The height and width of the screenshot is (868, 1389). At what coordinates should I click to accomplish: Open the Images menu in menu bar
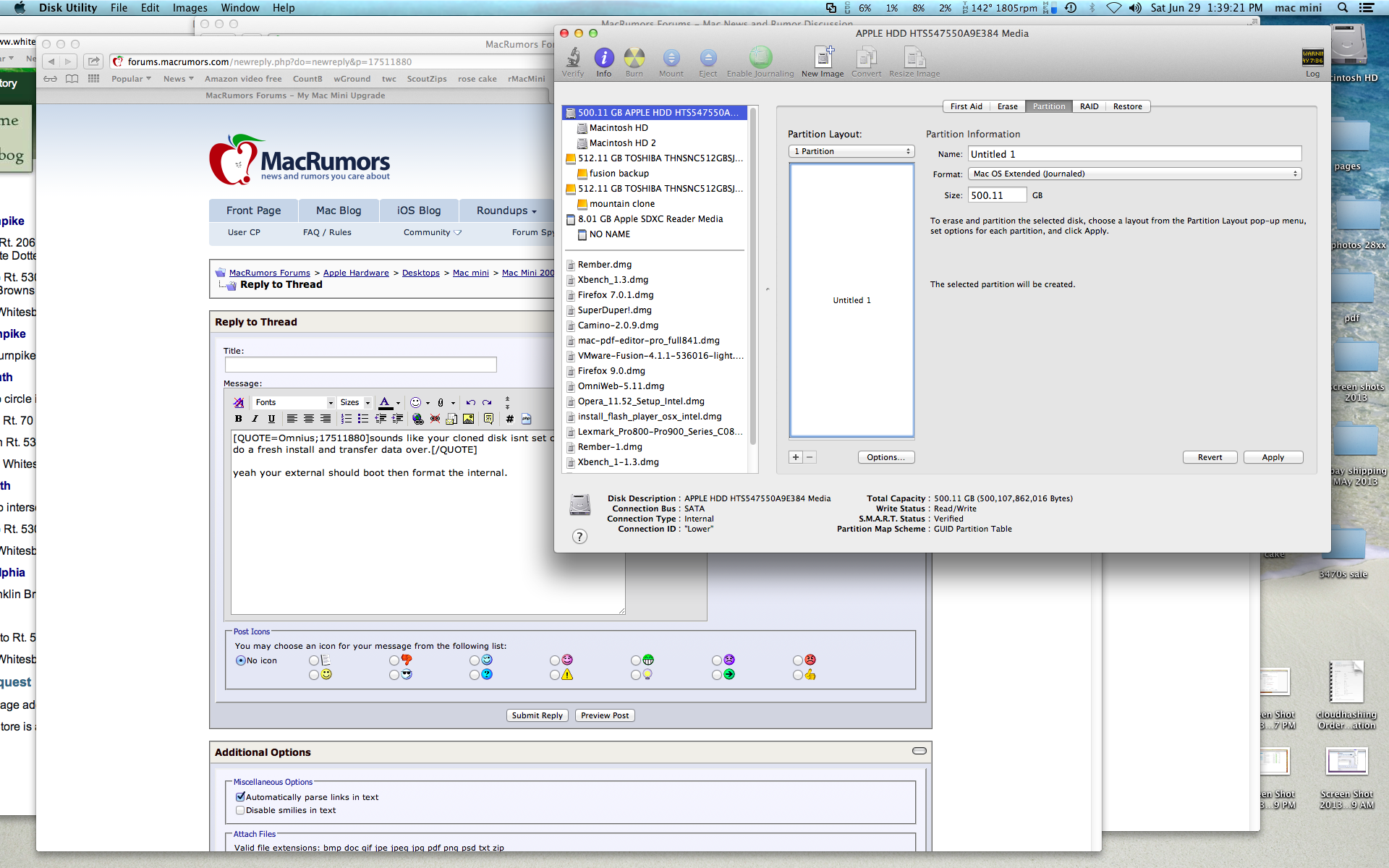tap(190, 8)
